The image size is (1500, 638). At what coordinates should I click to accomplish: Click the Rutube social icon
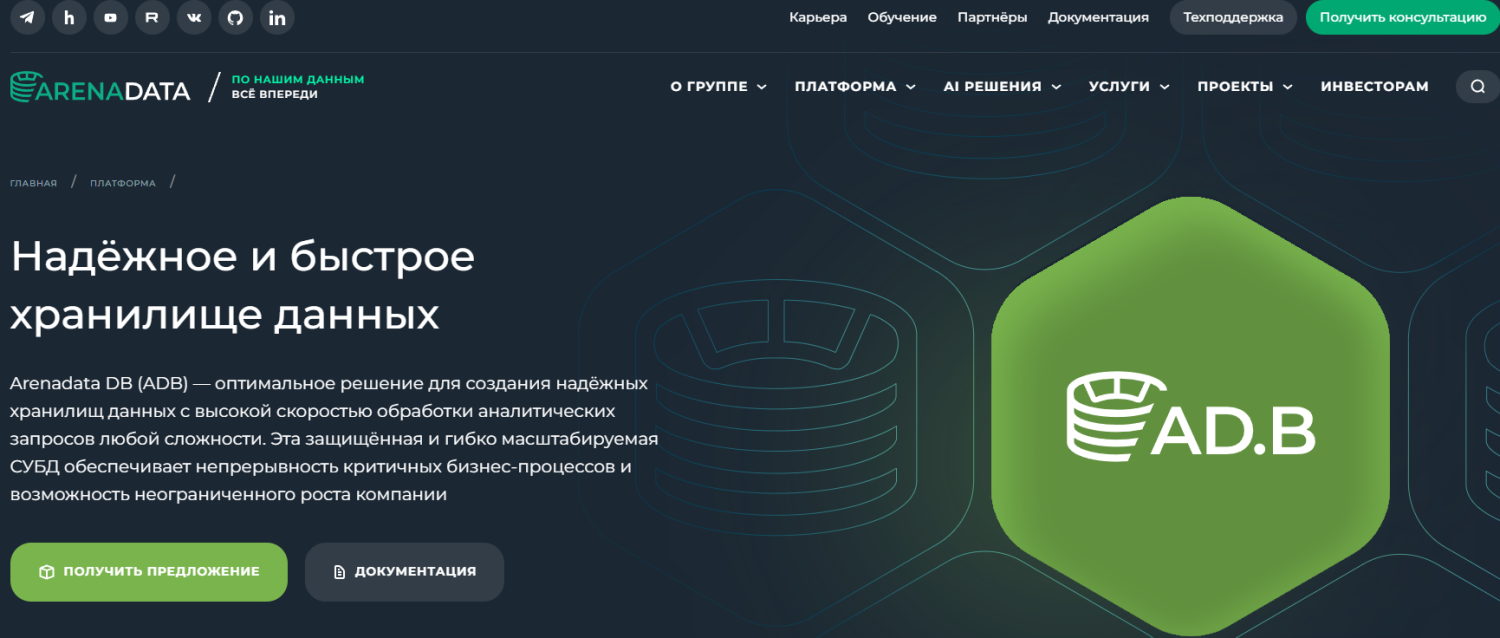(x=152, y=18)
